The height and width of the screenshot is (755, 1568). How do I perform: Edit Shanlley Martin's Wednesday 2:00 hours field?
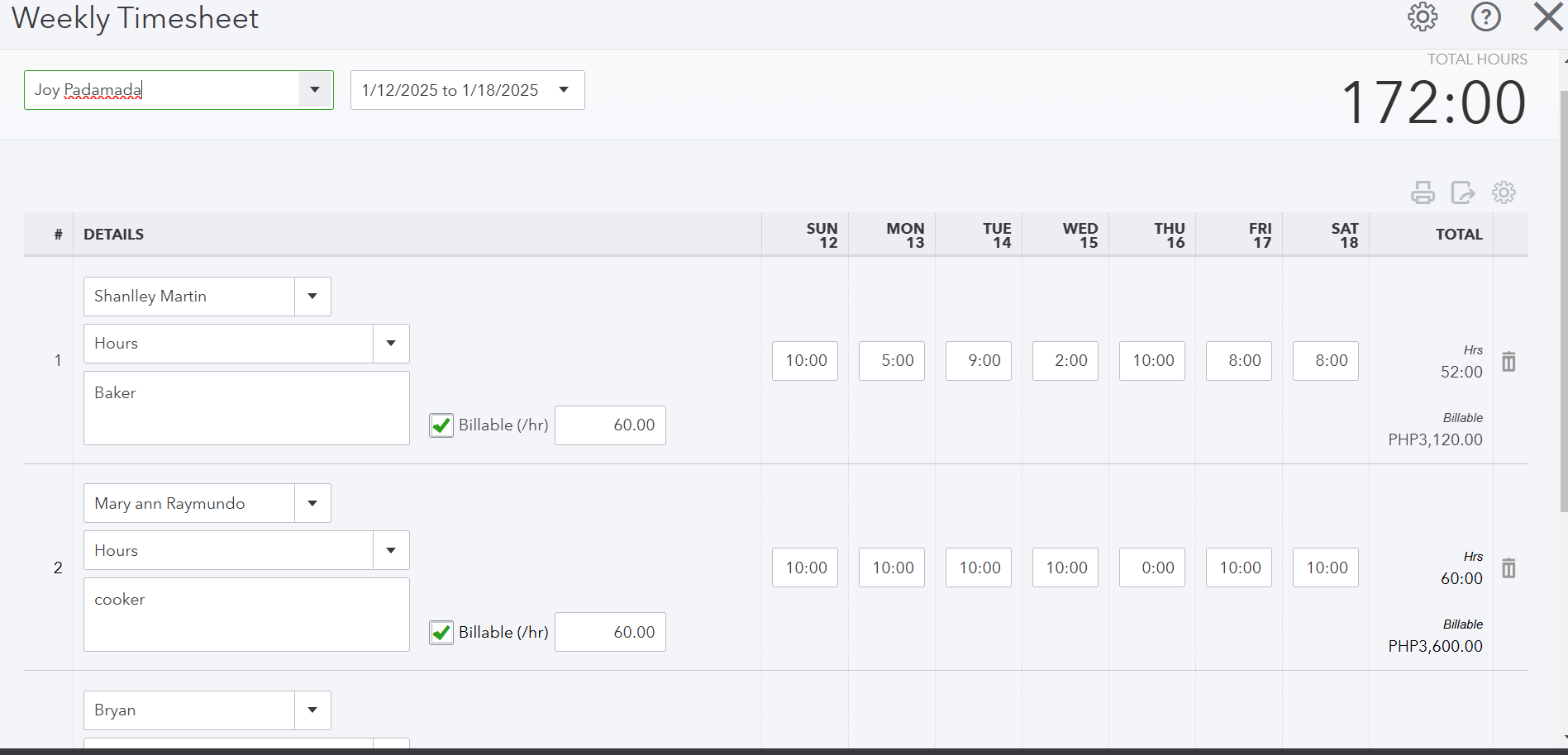(x=1065, y=361)
